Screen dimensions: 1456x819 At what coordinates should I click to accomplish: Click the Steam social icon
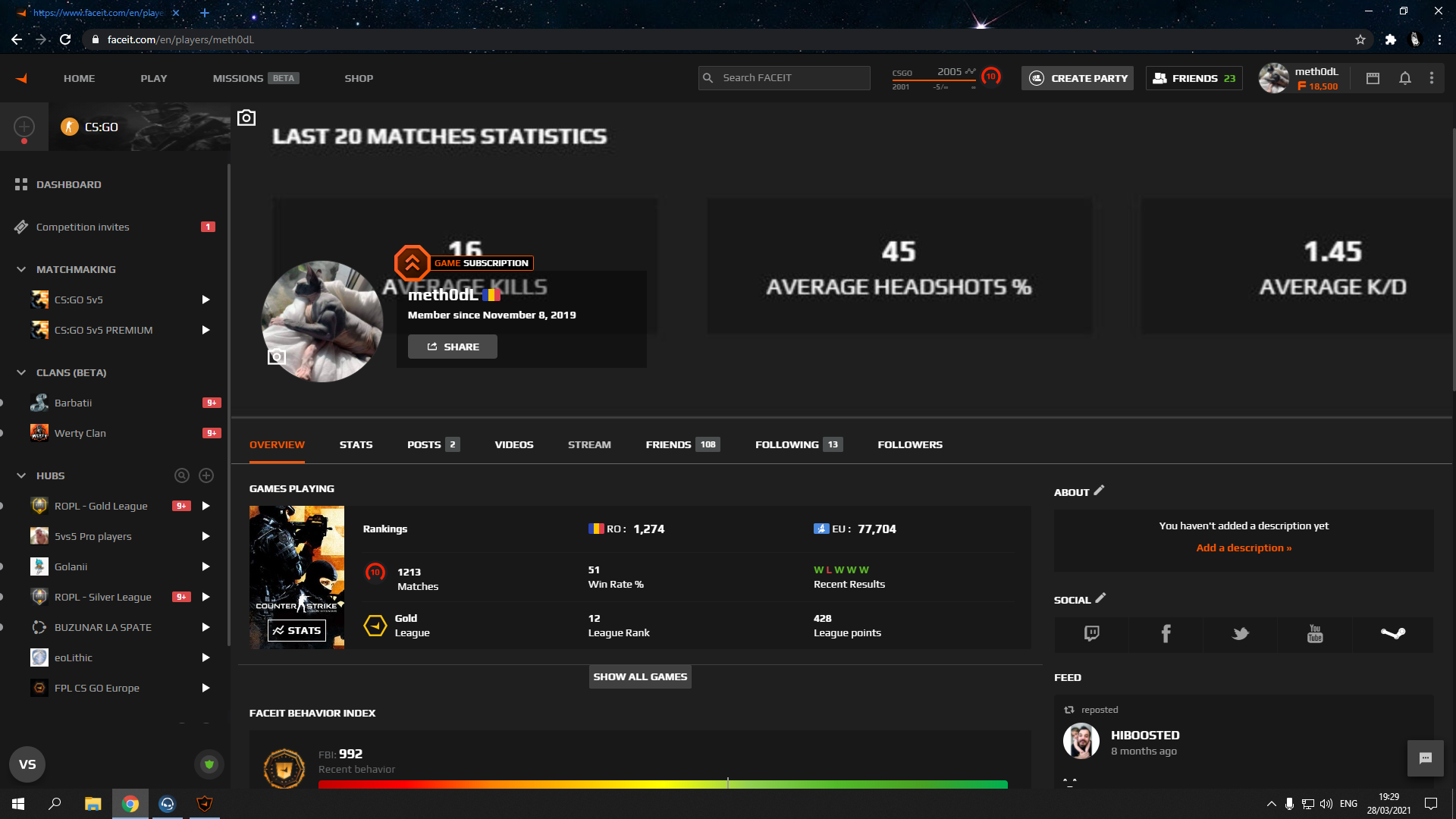[1392, 633]
